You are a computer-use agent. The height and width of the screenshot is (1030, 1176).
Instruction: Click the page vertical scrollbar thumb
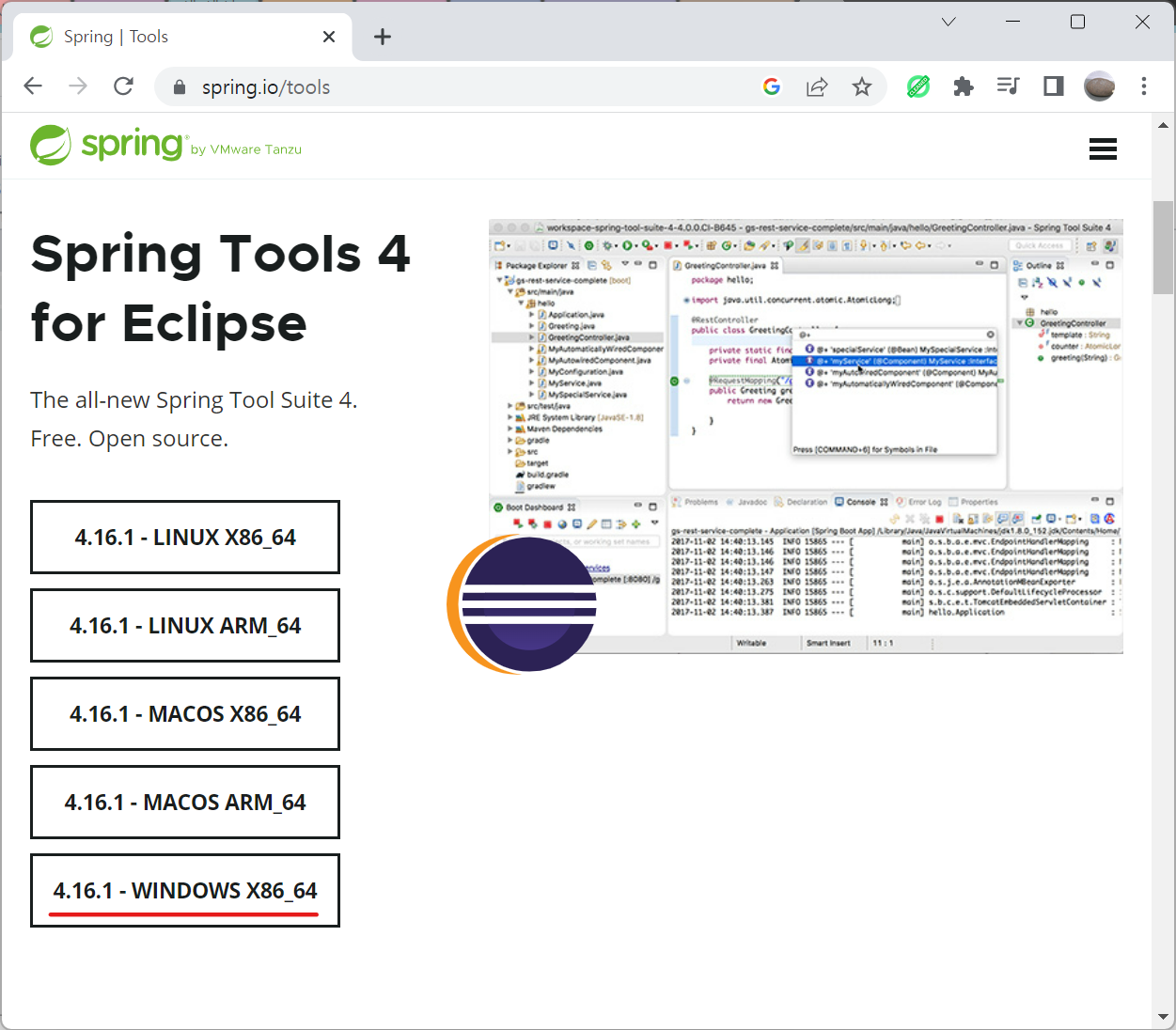1164,247
